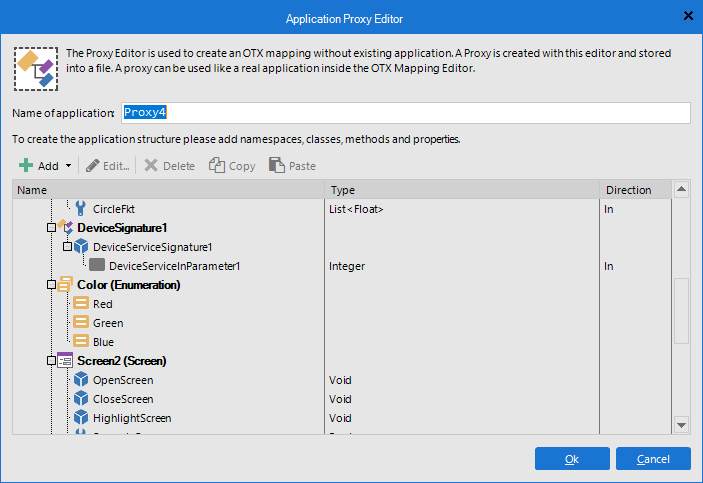The height and width of the screenshot is (483, 703).
Task: Select the CircleFkt wrench icon
Action: [x=80, y=209]
